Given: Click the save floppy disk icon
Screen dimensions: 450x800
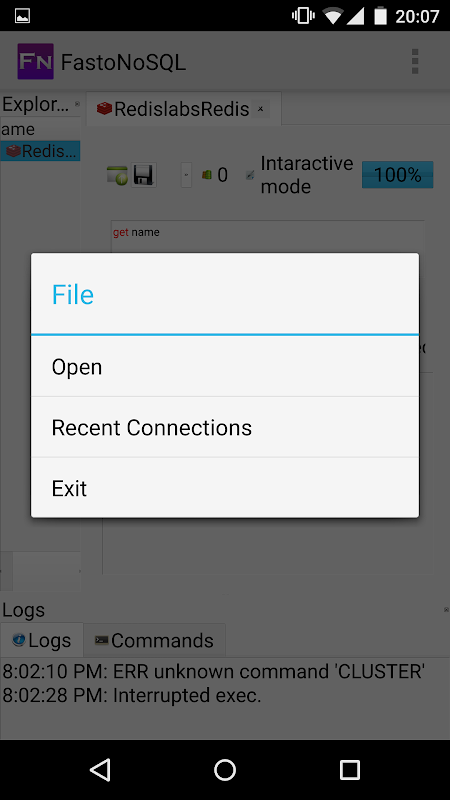Looking at the screenshot, I should (x=143, y=175).
